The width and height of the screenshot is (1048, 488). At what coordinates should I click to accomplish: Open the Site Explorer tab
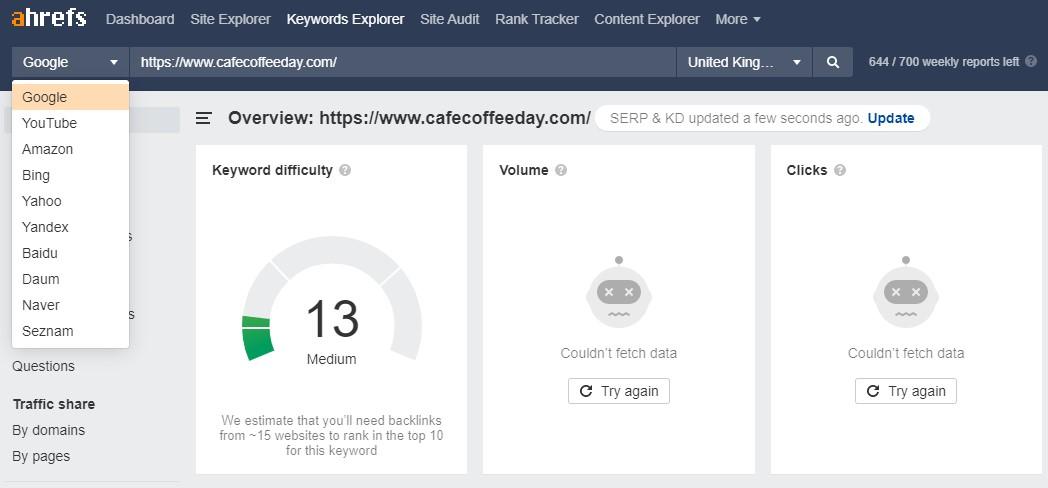[x=230, y=19]
